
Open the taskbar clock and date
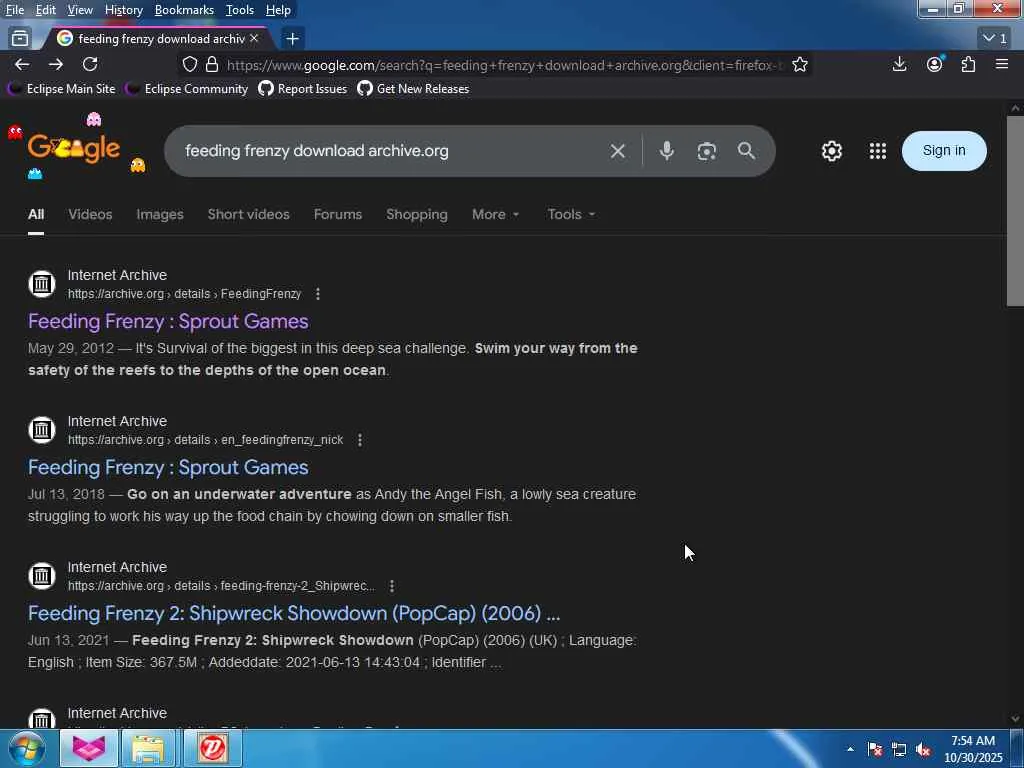(973, 749)
